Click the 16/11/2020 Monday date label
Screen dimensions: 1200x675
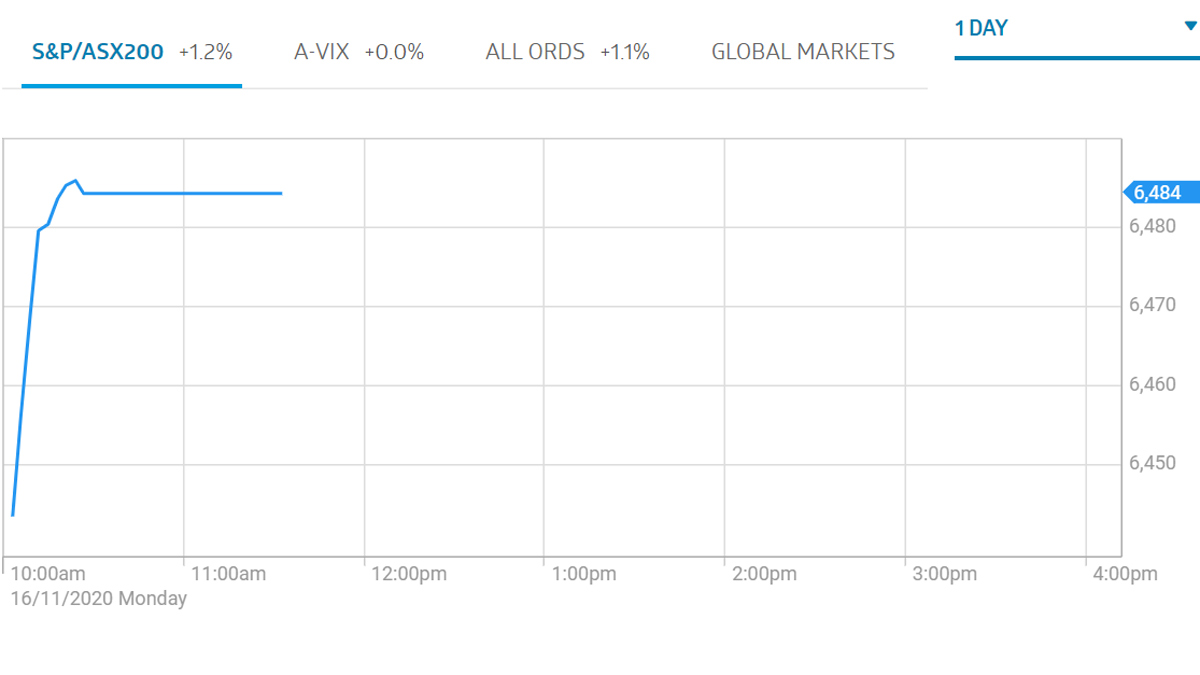[x=98, y=599]
